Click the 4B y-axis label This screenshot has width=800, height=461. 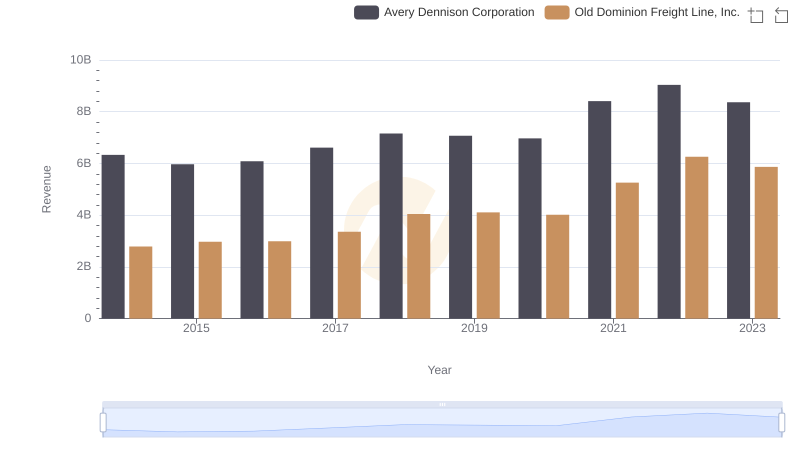tap(84, 215)
